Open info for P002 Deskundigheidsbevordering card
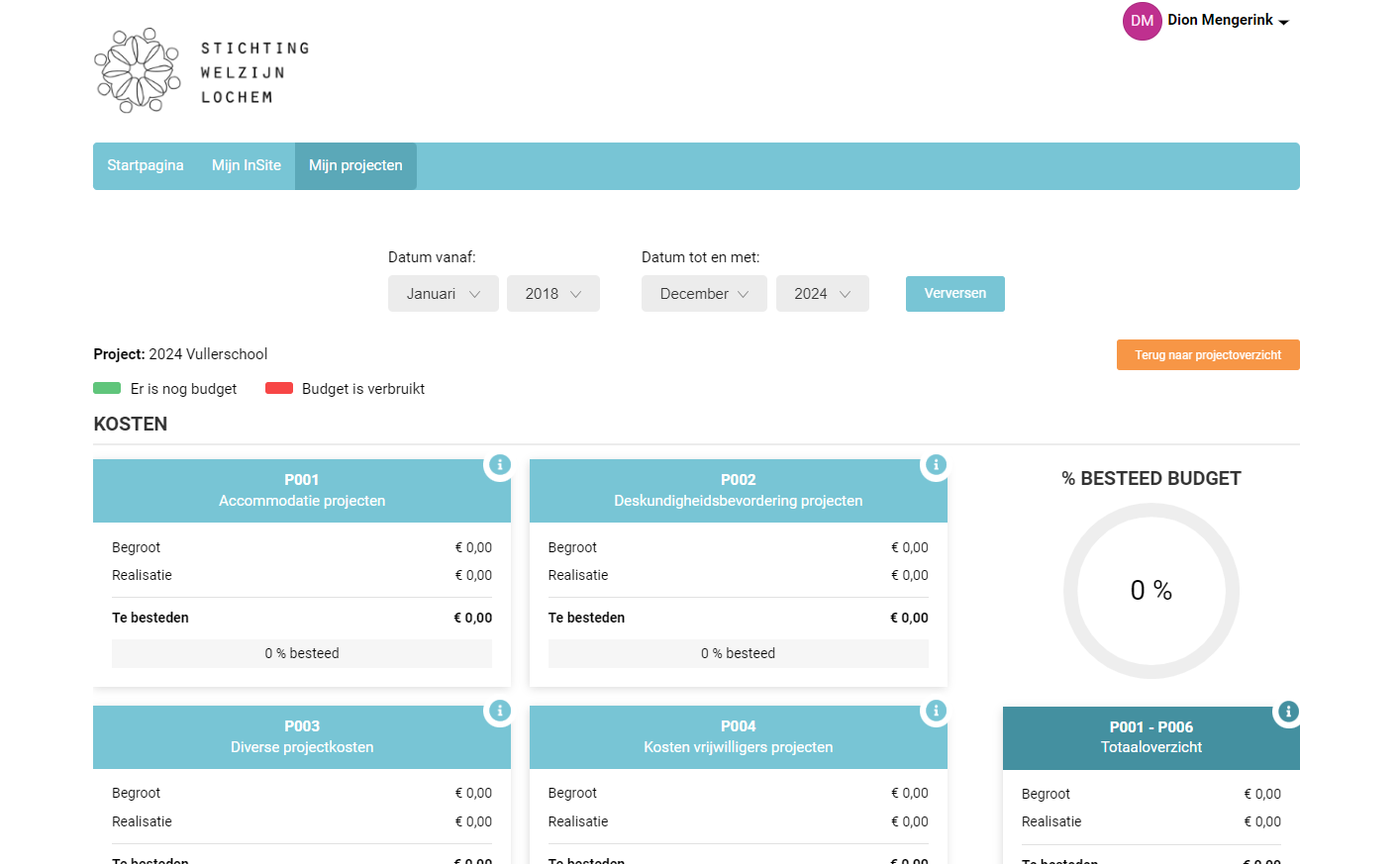 click(936, 464)
